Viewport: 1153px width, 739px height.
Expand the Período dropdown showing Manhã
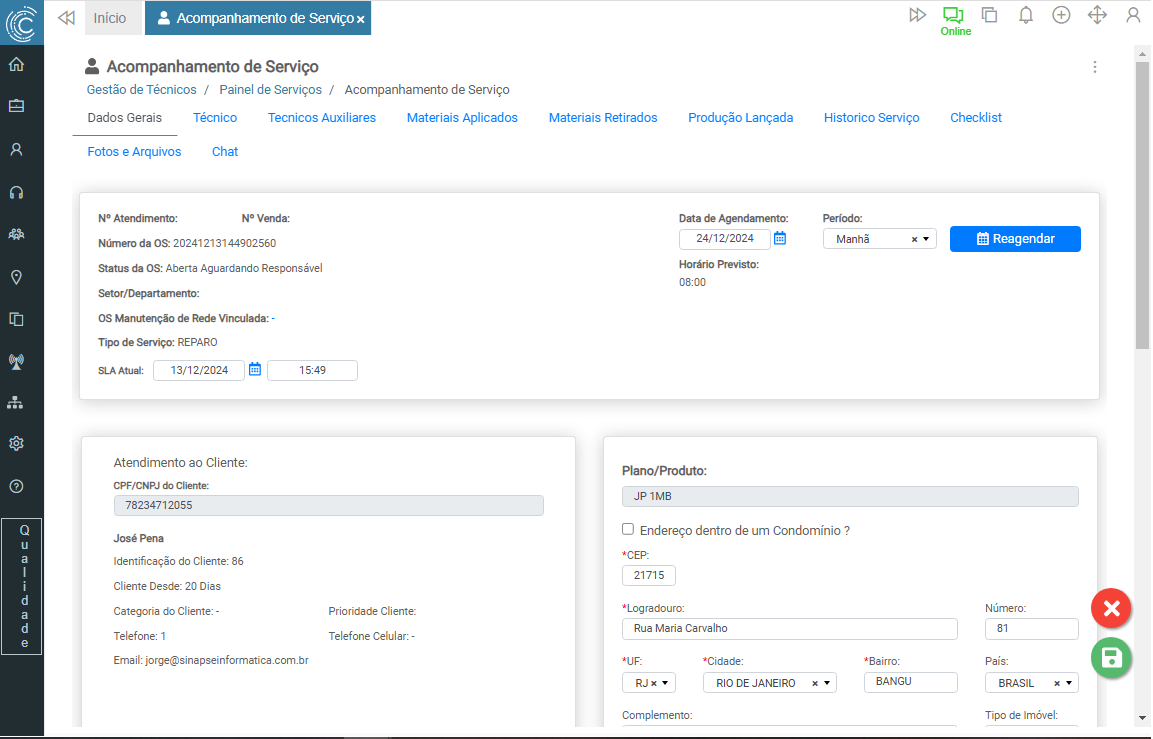(x=926, y=239)
